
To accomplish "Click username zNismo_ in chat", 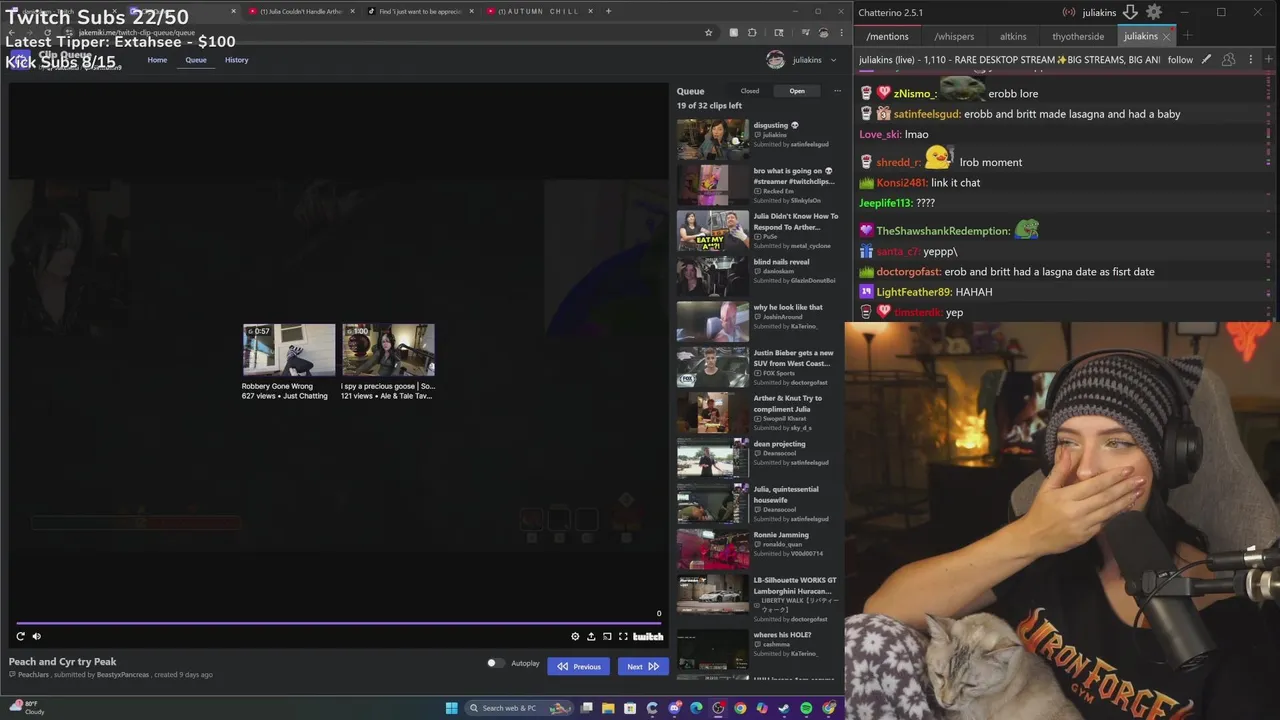I will [915, 94].
